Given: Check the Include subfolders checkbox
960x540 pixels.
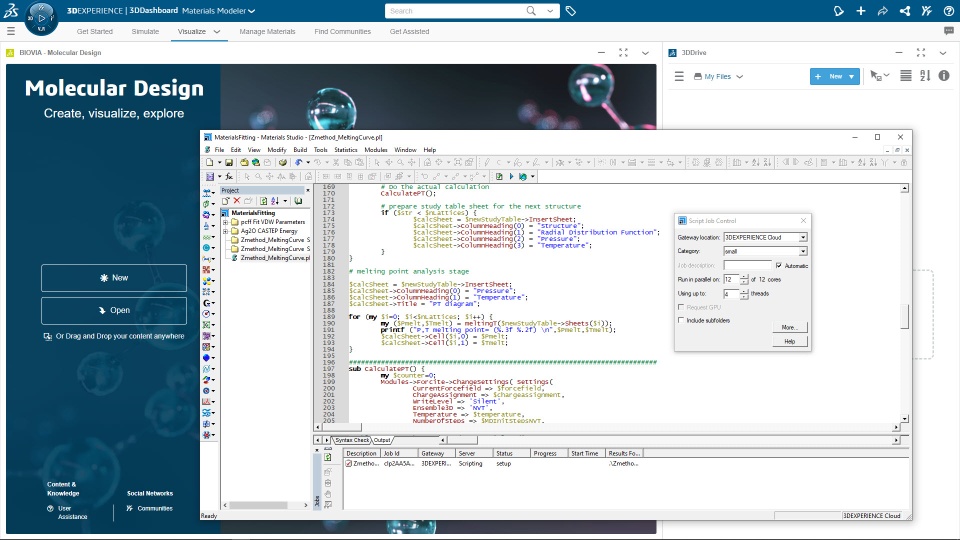Looking at the screenshot, I should (x=681, y=320).
